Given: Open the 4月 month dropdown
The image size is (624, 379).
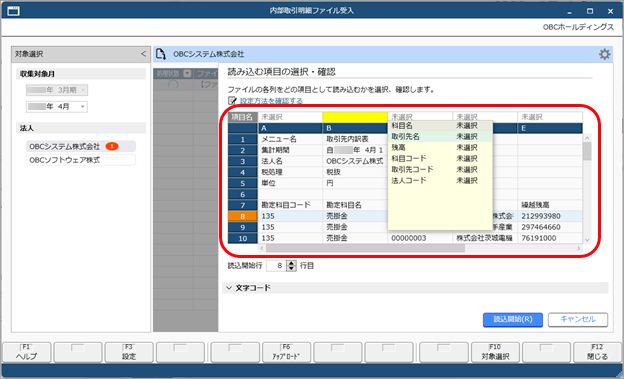Looking at the screenshot, I should (x=57, y=107).
